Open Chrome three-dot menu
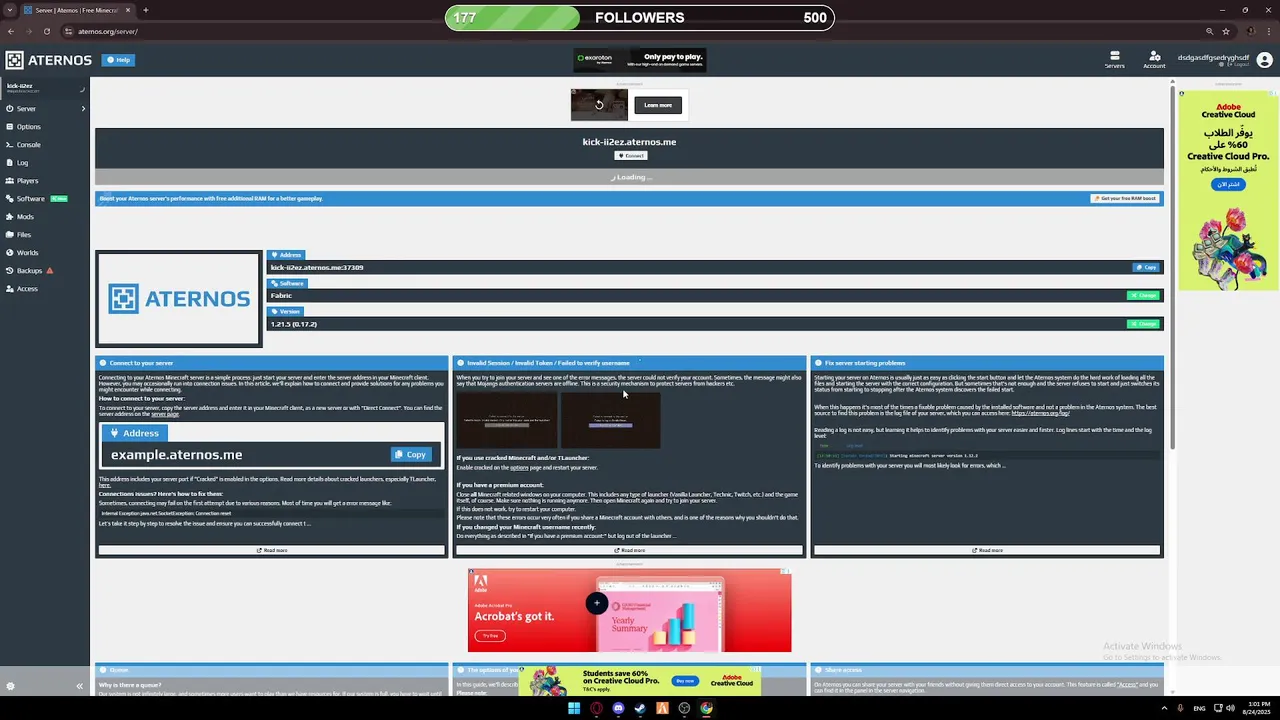The height and width of the screenshot is (720, 1280). pos(1267,31)
